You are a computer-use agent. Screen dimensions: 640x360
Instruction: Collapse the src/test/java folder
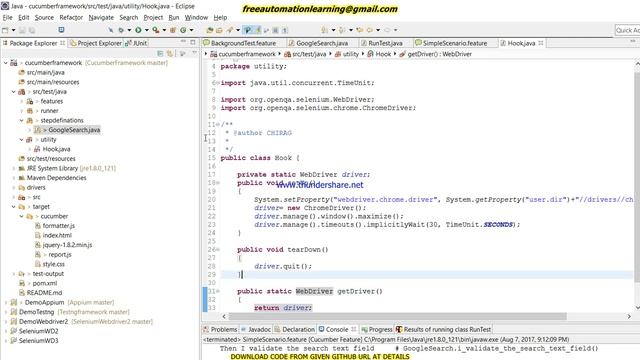pyautogui.click(x=13, y=92)
